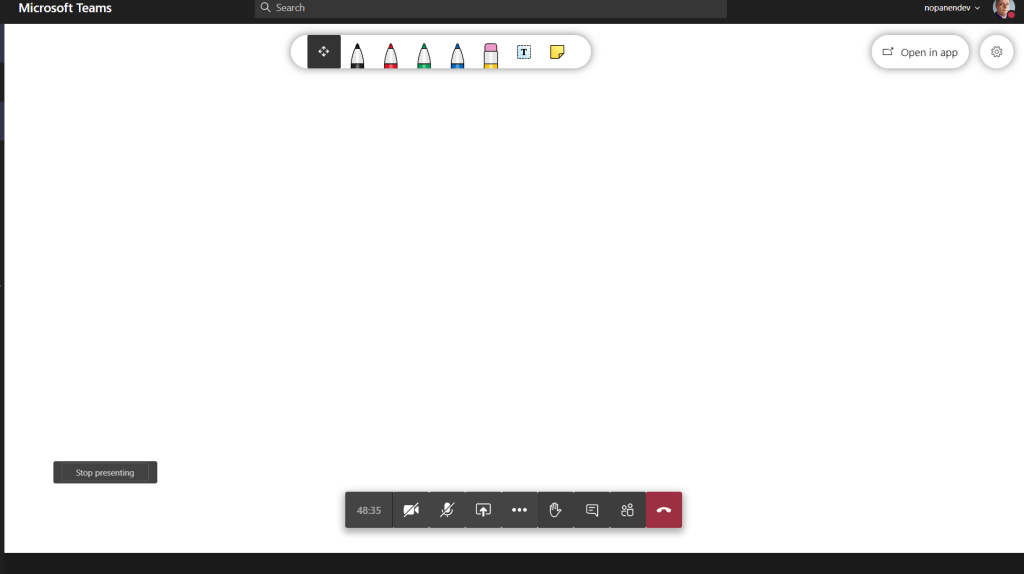The width and height of the screenshot is (1024, 574).
Task: Click the Search field at top
Action: [490, 8]
